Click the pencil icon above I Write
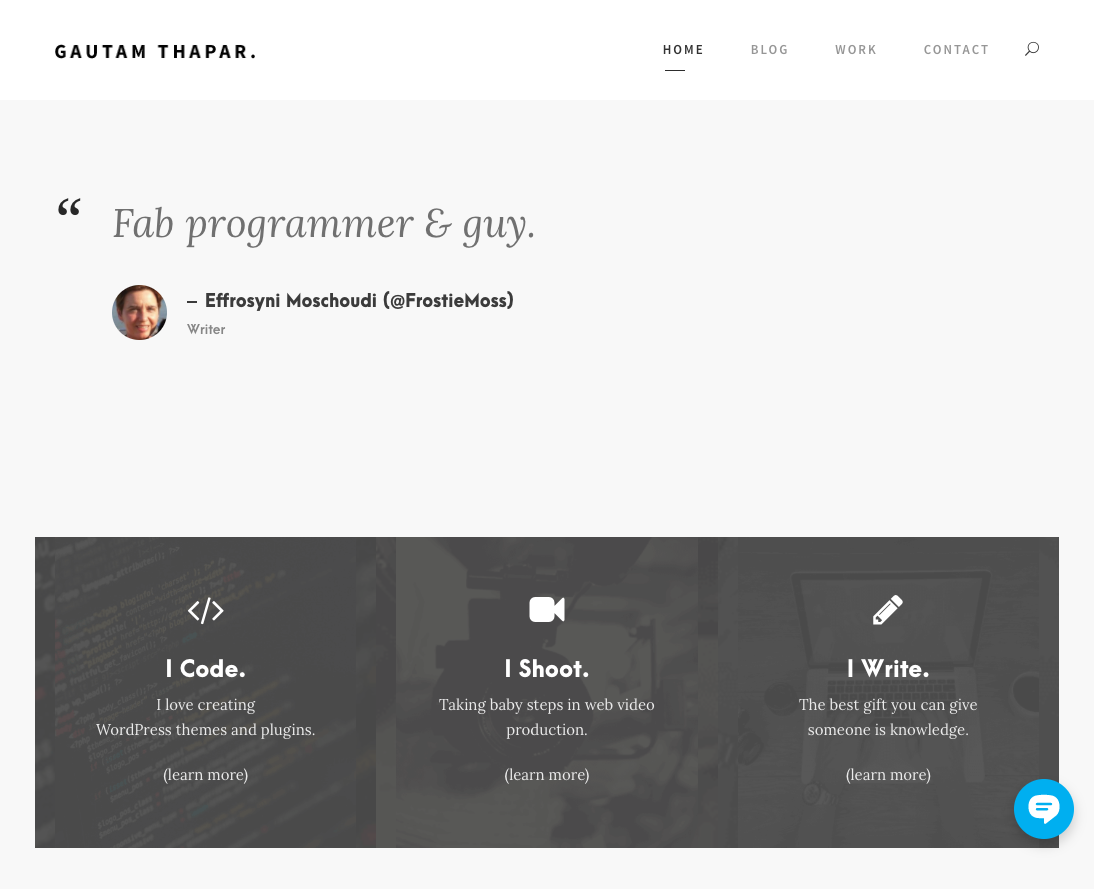Image resolution: width=1094 pixels, height=889 pixels. [887, 610]
